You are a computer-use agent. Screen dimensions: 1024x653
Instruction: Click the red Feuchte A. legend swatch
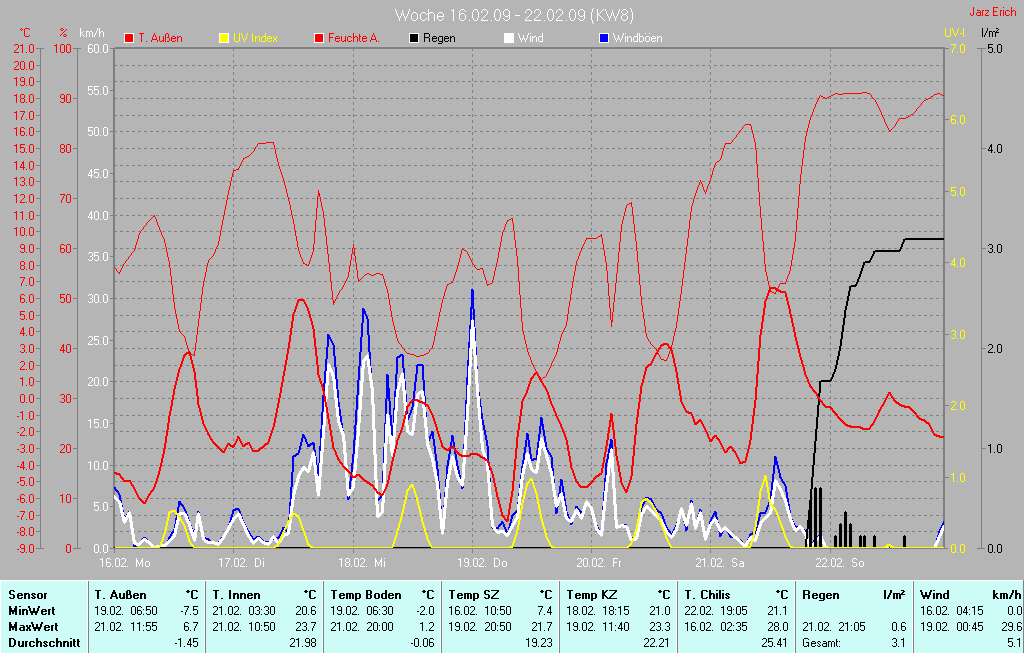pos(319,39)
